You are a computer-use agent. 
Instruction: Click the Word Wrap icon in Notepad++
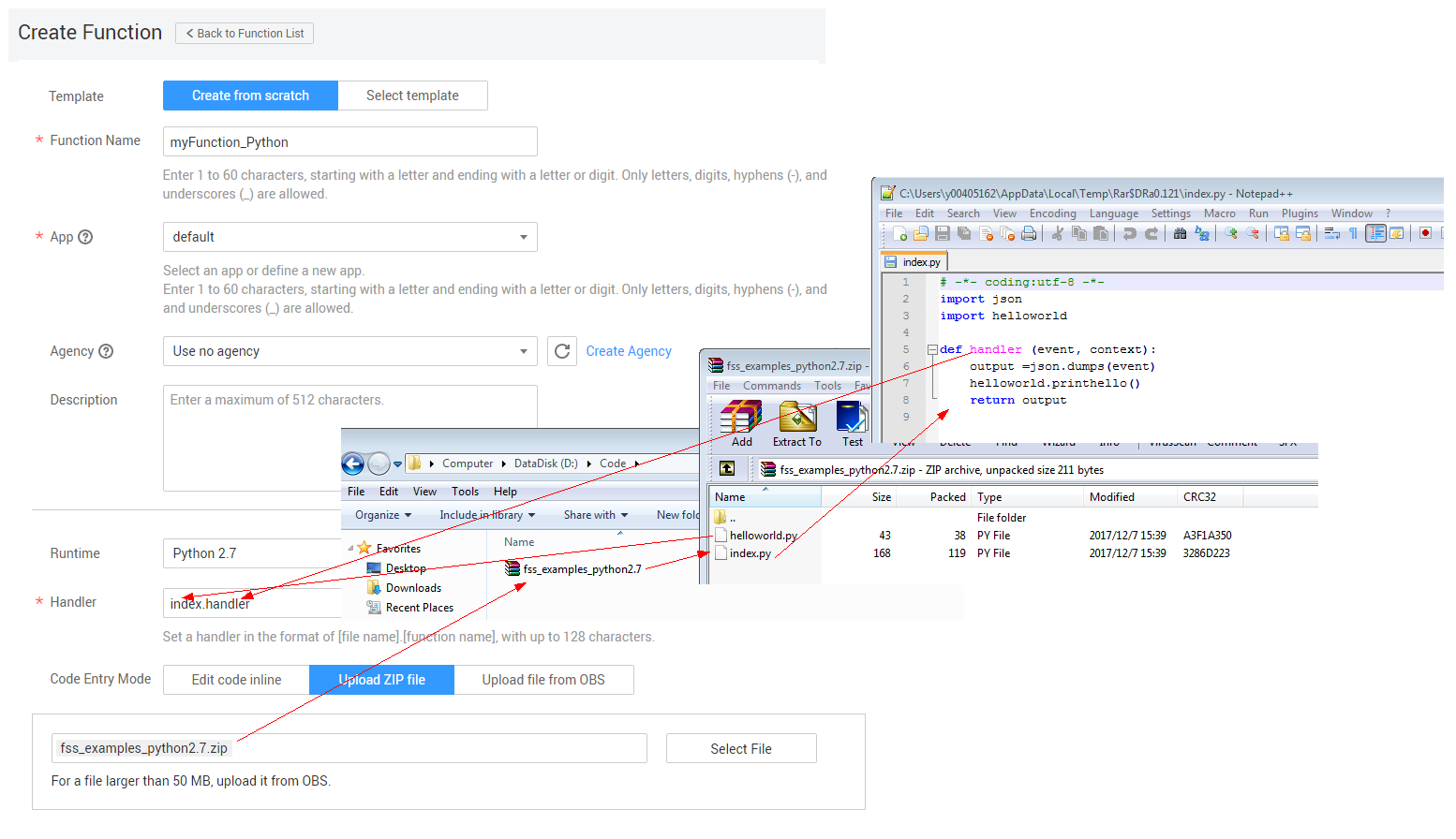pyautogui.click(x=1332, y=233)
